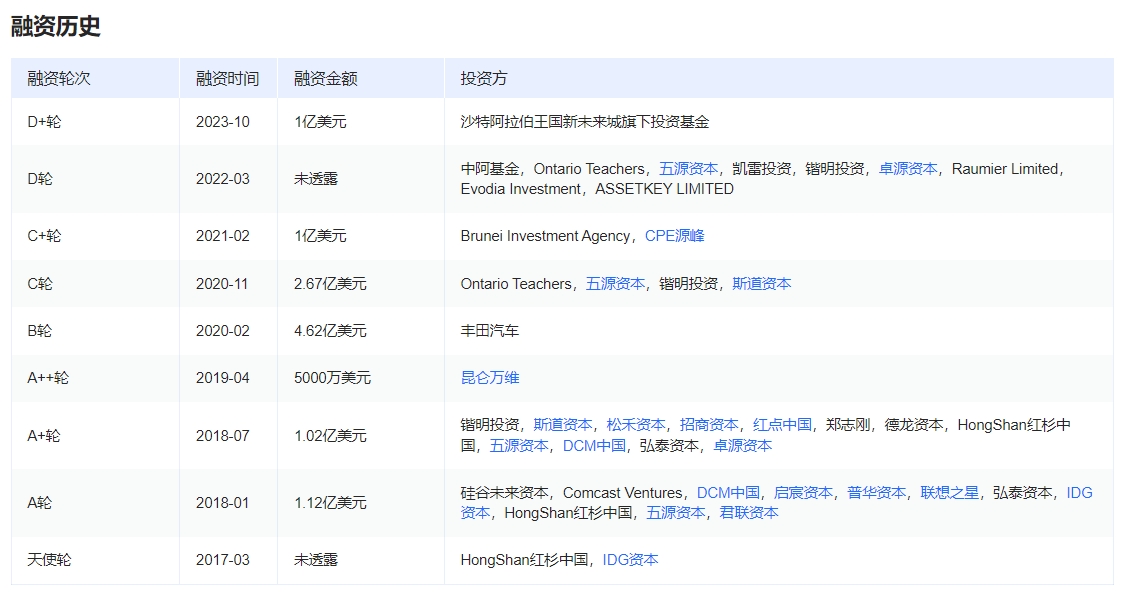Click the 昆仑万维 investor link
Image resolution: width=1128 pixels, height=604 pixels.
tap(490, 378)
